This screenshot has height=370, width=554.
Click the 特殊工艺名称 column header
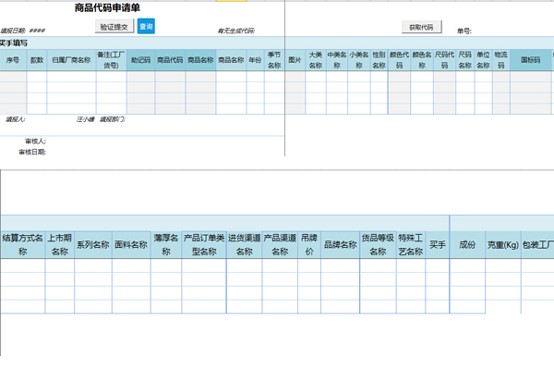[x=411, y=245]
